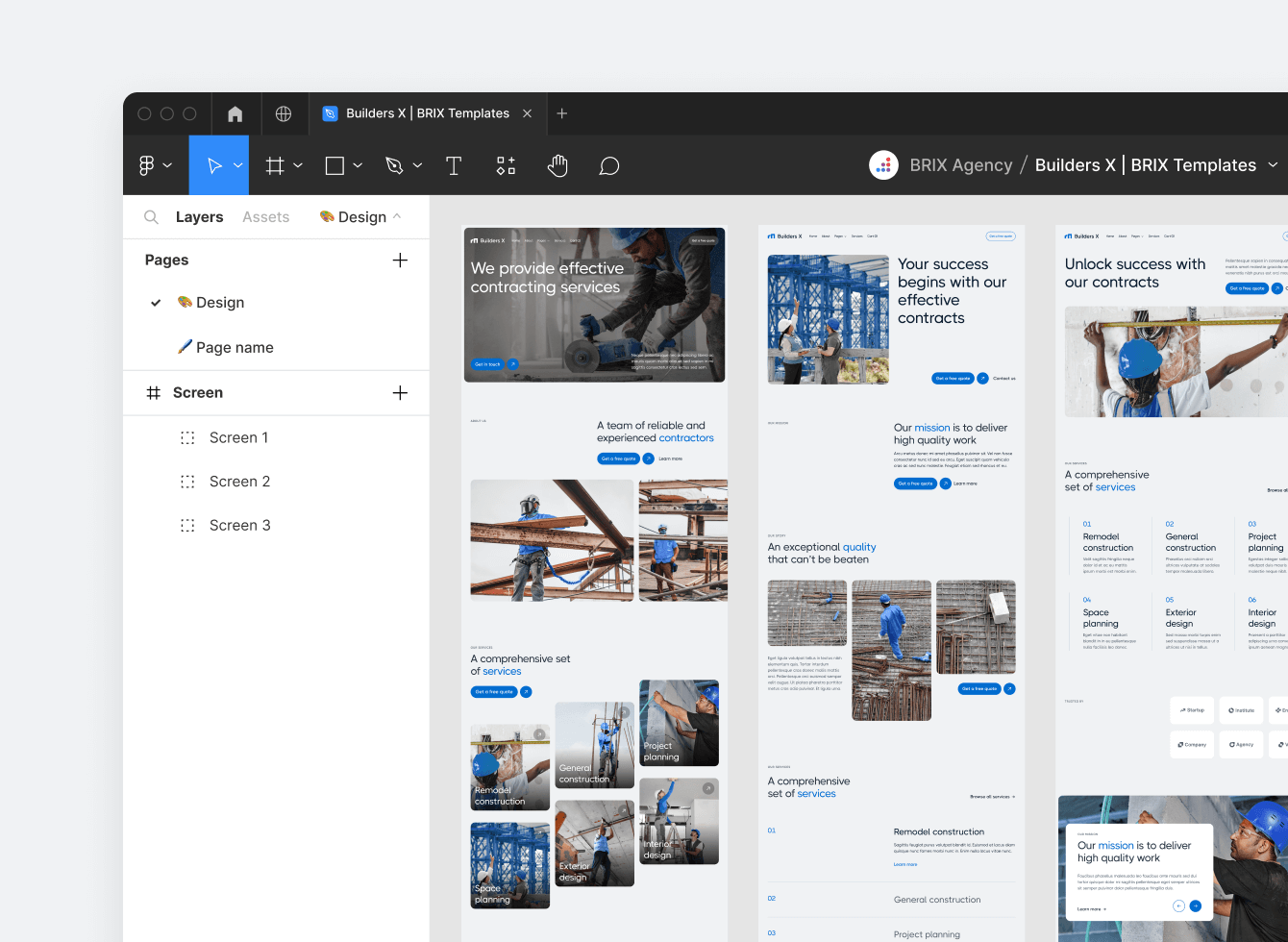The image size is (1288, 942).
Task: Activate the Comment tool
Action: [x=609, y=164]
